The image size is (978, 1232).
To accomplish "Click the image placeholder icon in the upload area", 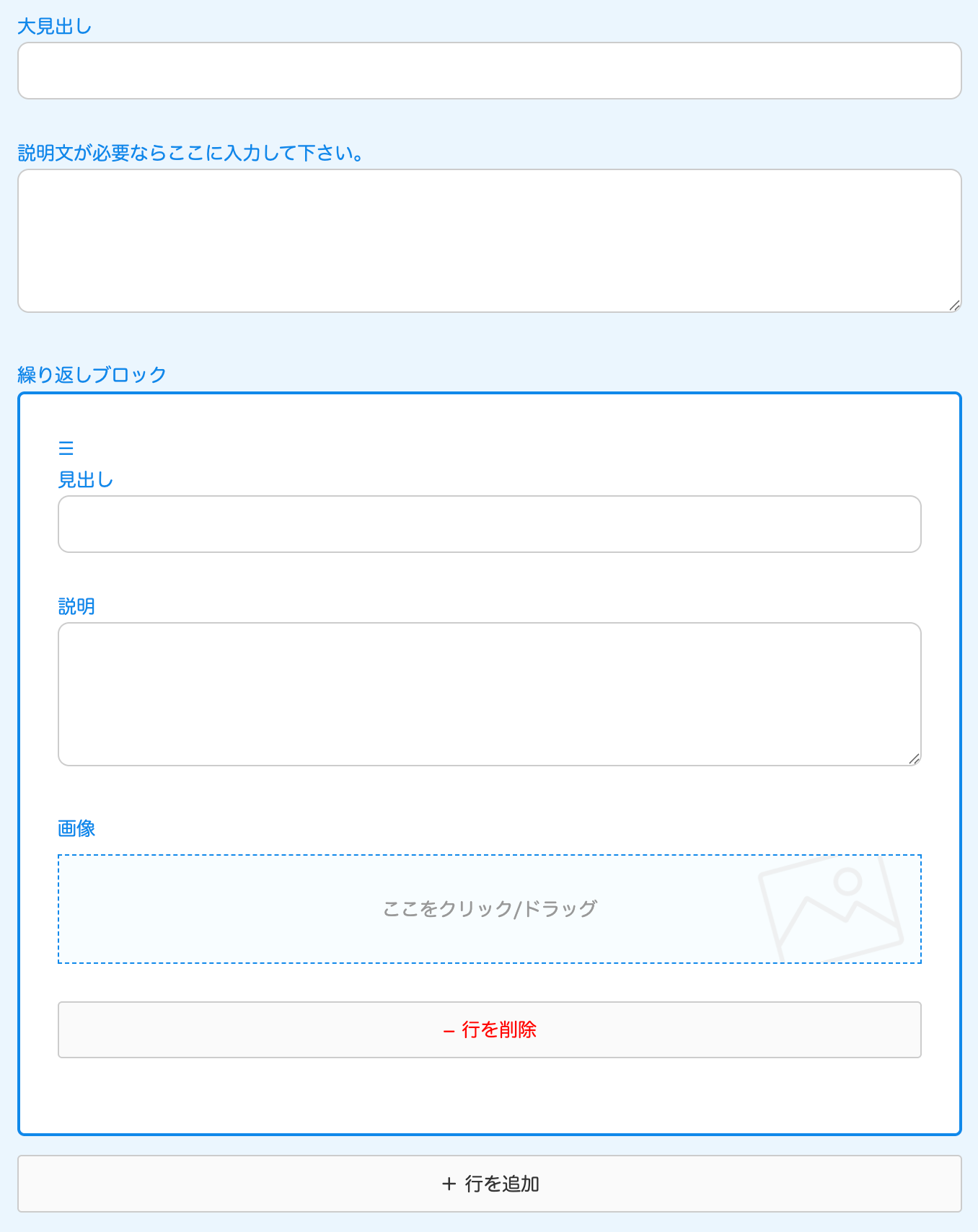I will point(831,909).
